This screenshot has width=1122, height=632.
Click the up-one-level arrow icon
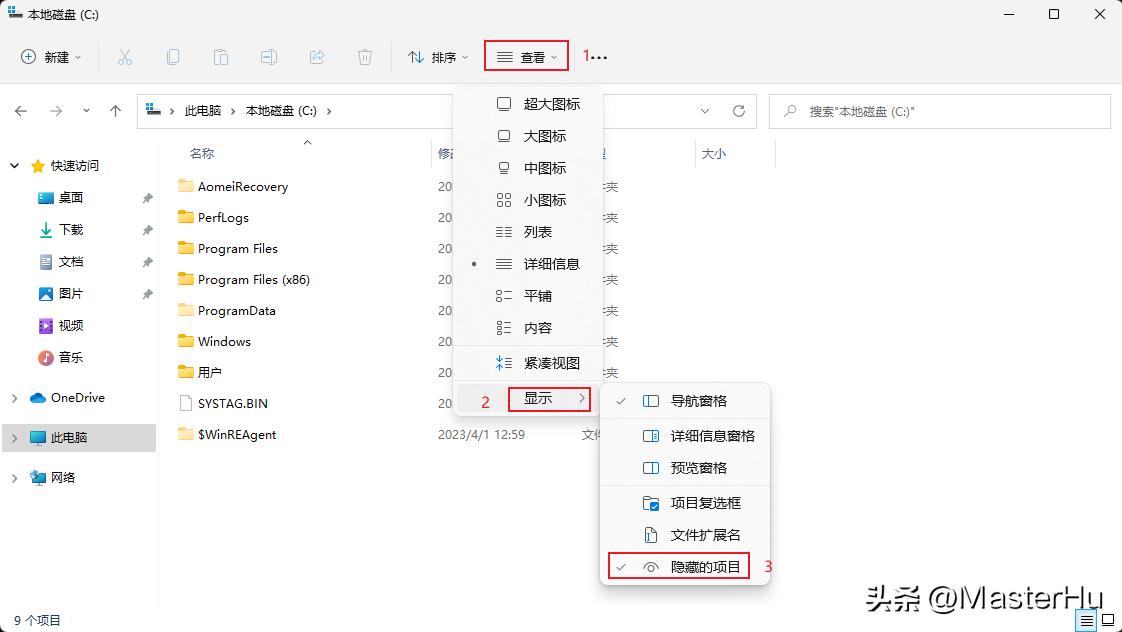pos(115,111)
